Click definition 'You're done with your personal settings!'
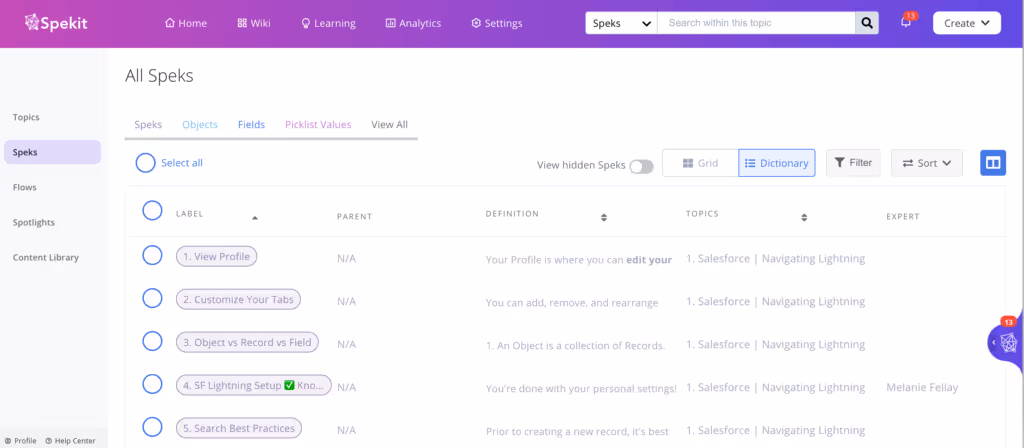 [581, 389]
